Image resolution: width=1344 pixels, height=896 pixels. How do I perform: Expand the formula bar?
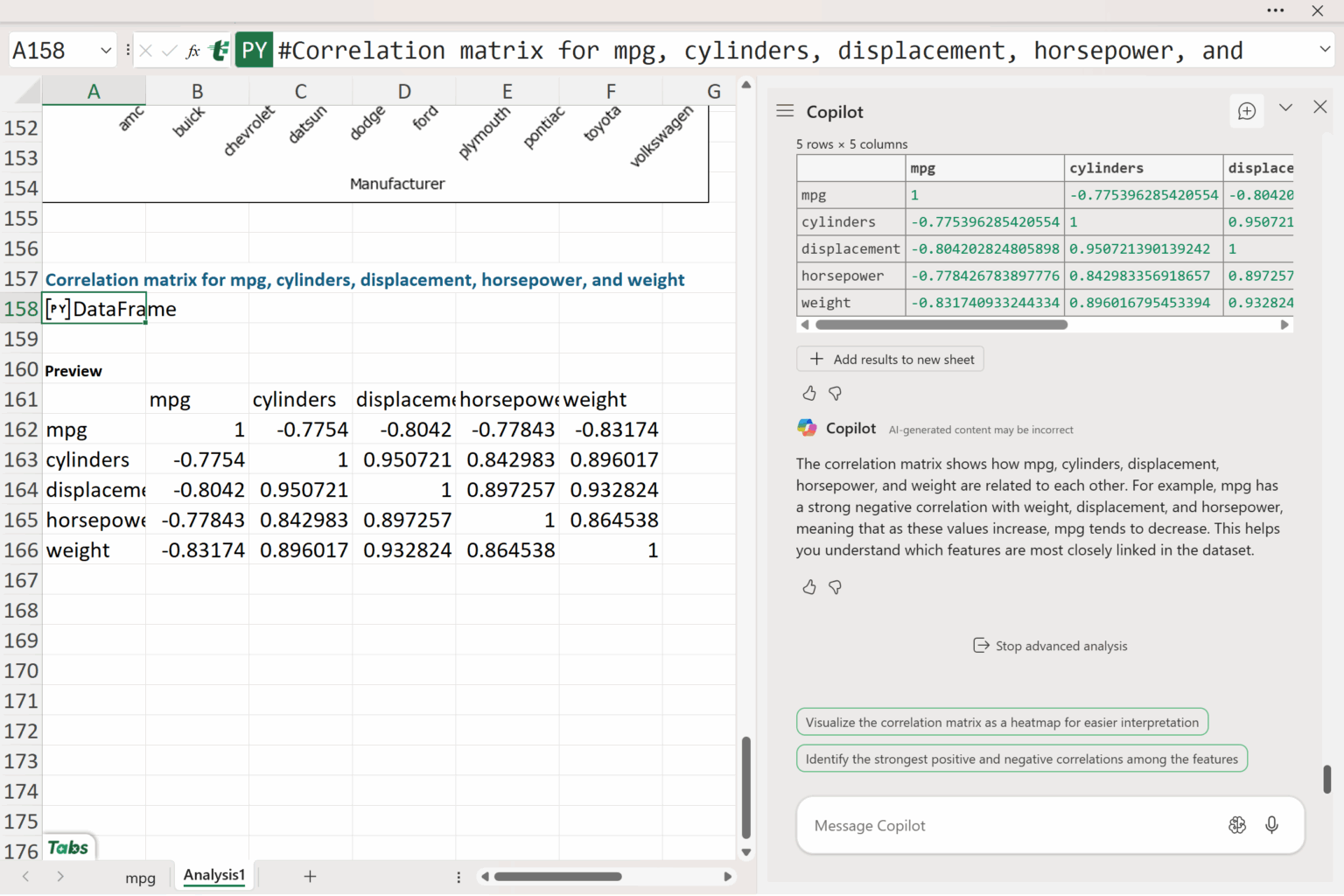[1325, 50]
